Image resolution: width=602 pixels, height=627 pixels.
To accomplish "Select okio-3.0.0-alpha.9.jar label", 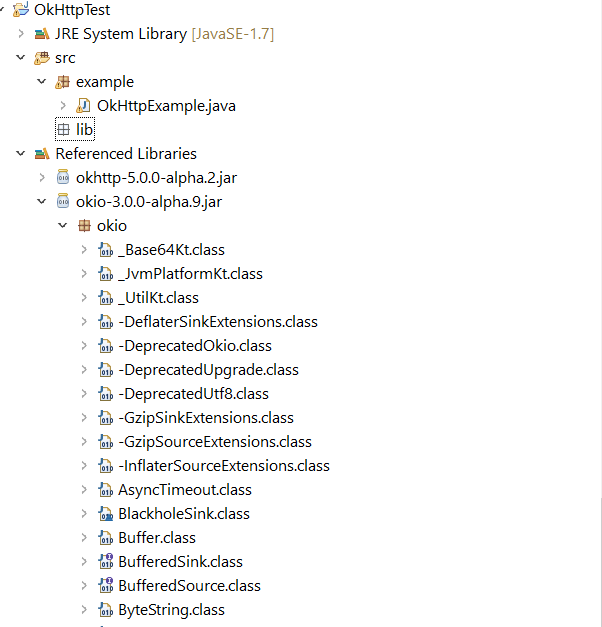I will [x=149, y=202].
